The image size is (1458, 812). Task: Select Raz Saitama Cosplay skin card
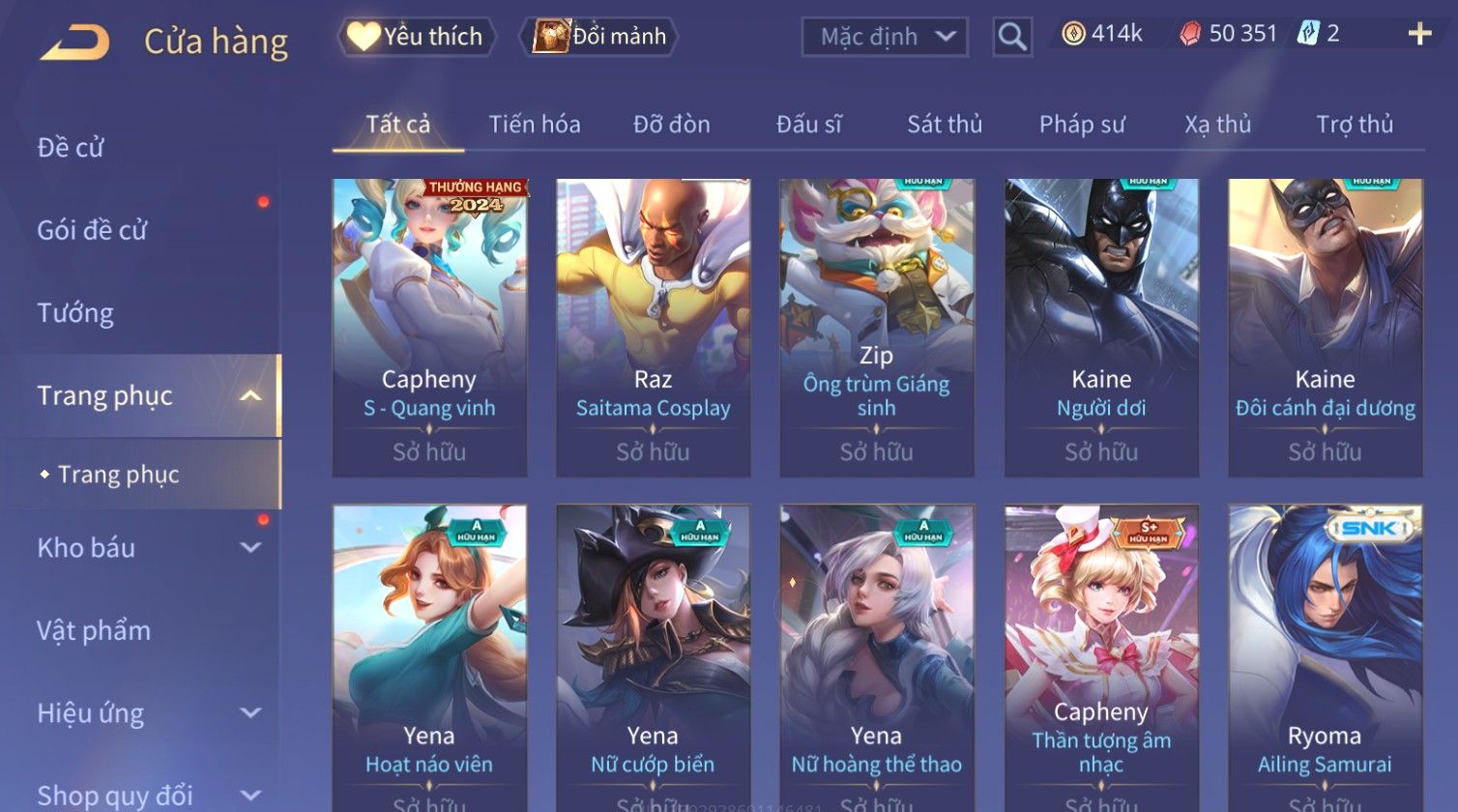pos(654,328)
